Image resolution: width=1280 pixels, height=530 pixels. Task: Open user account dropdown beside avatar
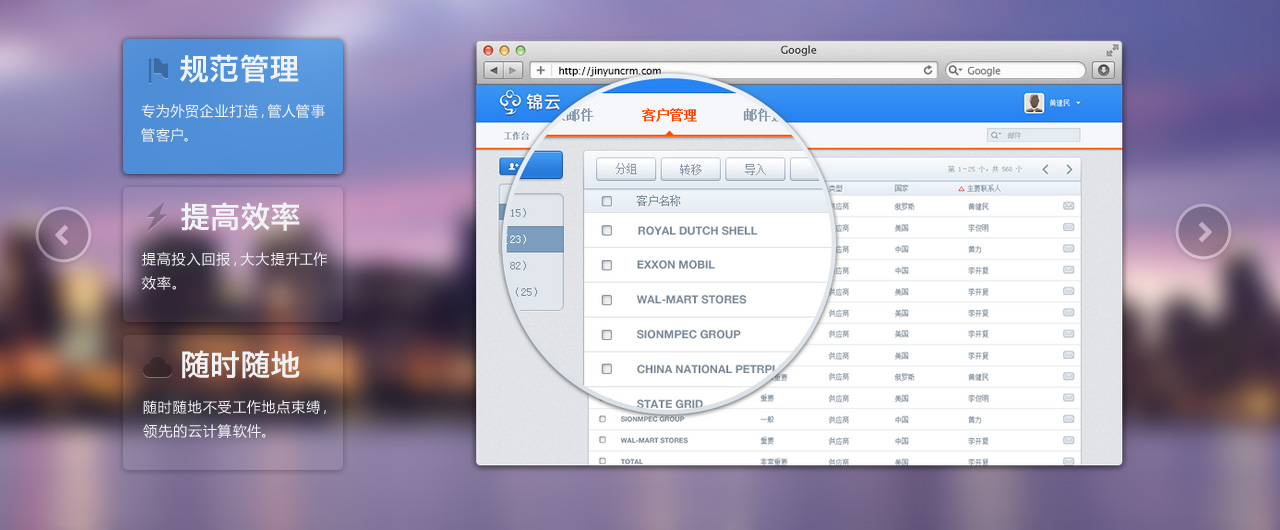1078,103
